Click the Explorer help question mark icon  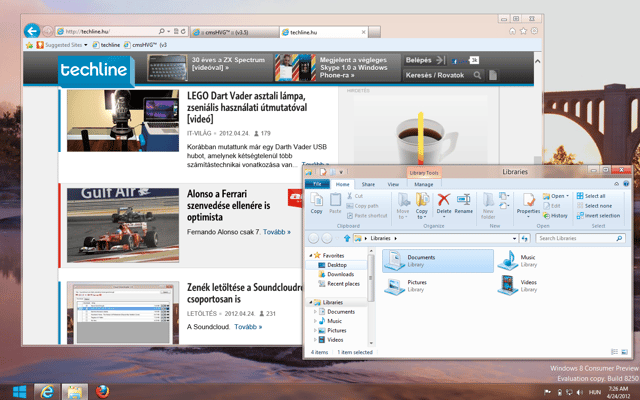[x=626, y=184]
